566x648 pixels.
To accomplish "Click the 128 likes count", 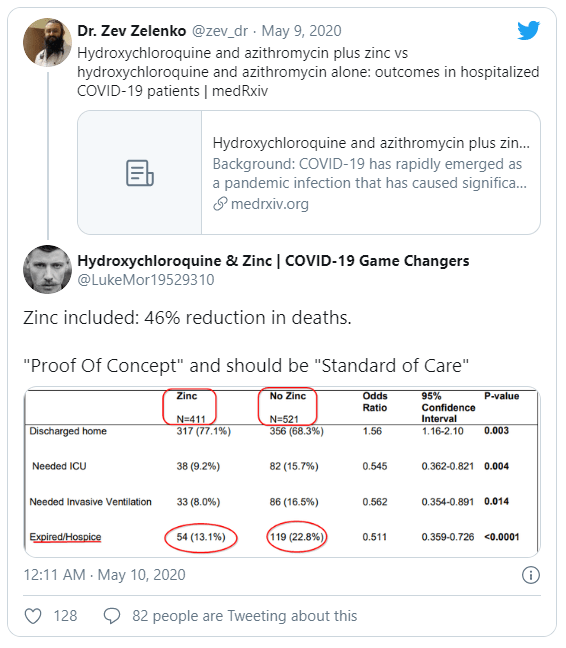I will pyautogui.click(x=65, y=616).
